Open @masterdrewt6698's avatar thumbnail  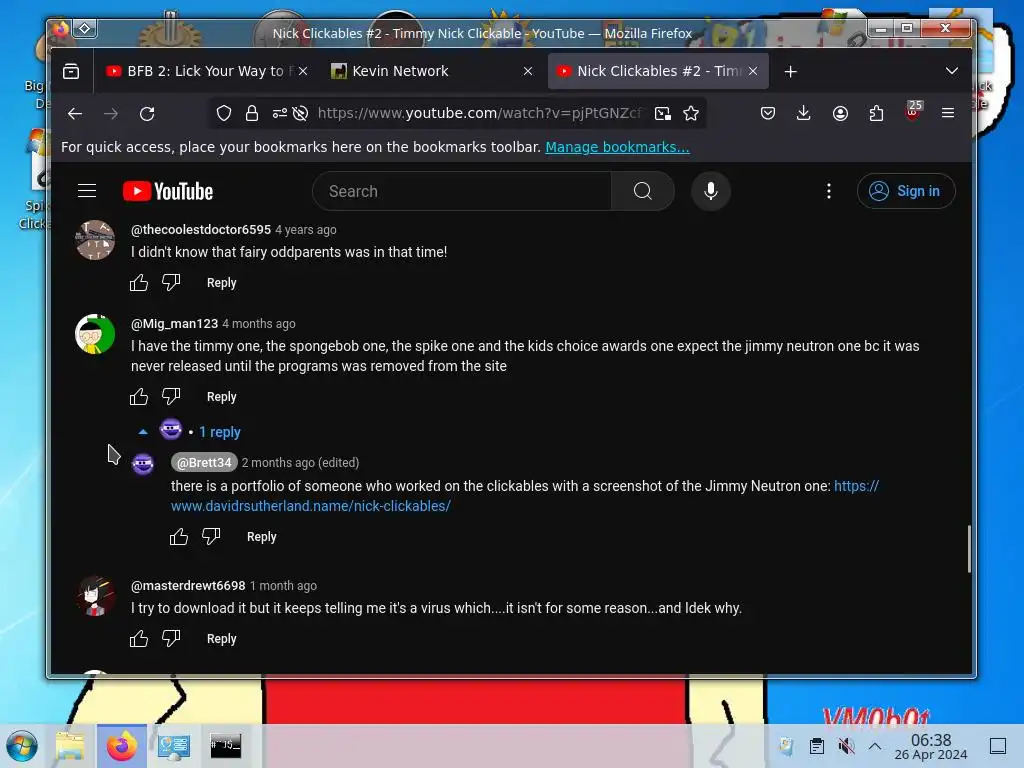point(95,596)
